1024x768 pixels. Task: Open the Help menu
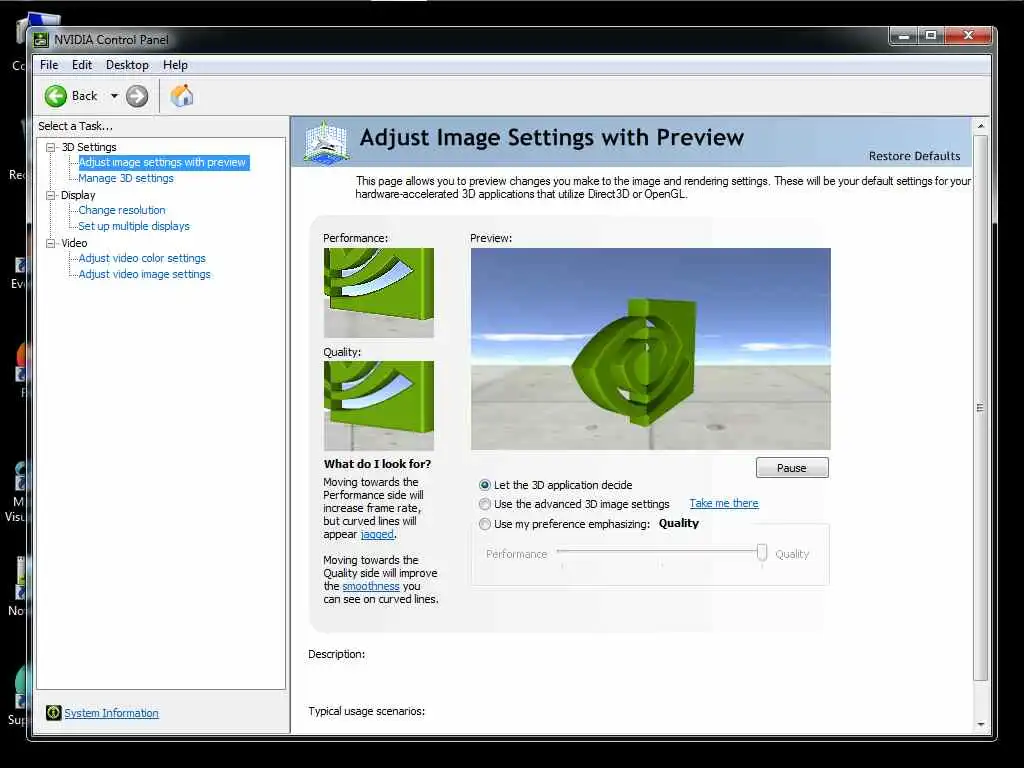coord(175,65)
